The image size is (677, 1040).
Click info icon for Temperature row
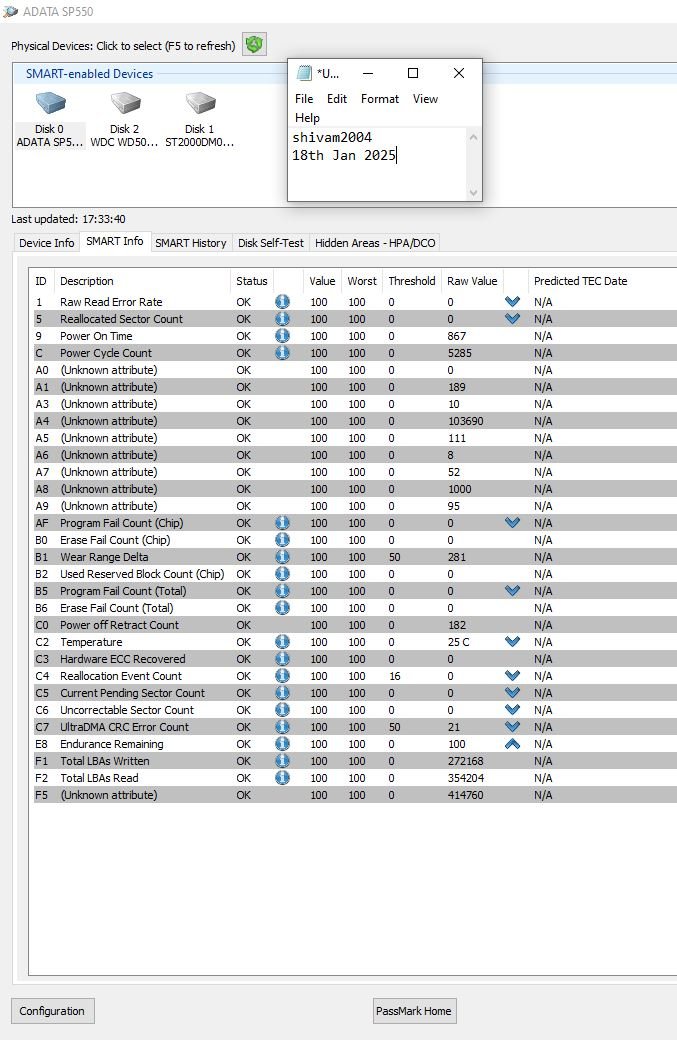pos(282,642)
